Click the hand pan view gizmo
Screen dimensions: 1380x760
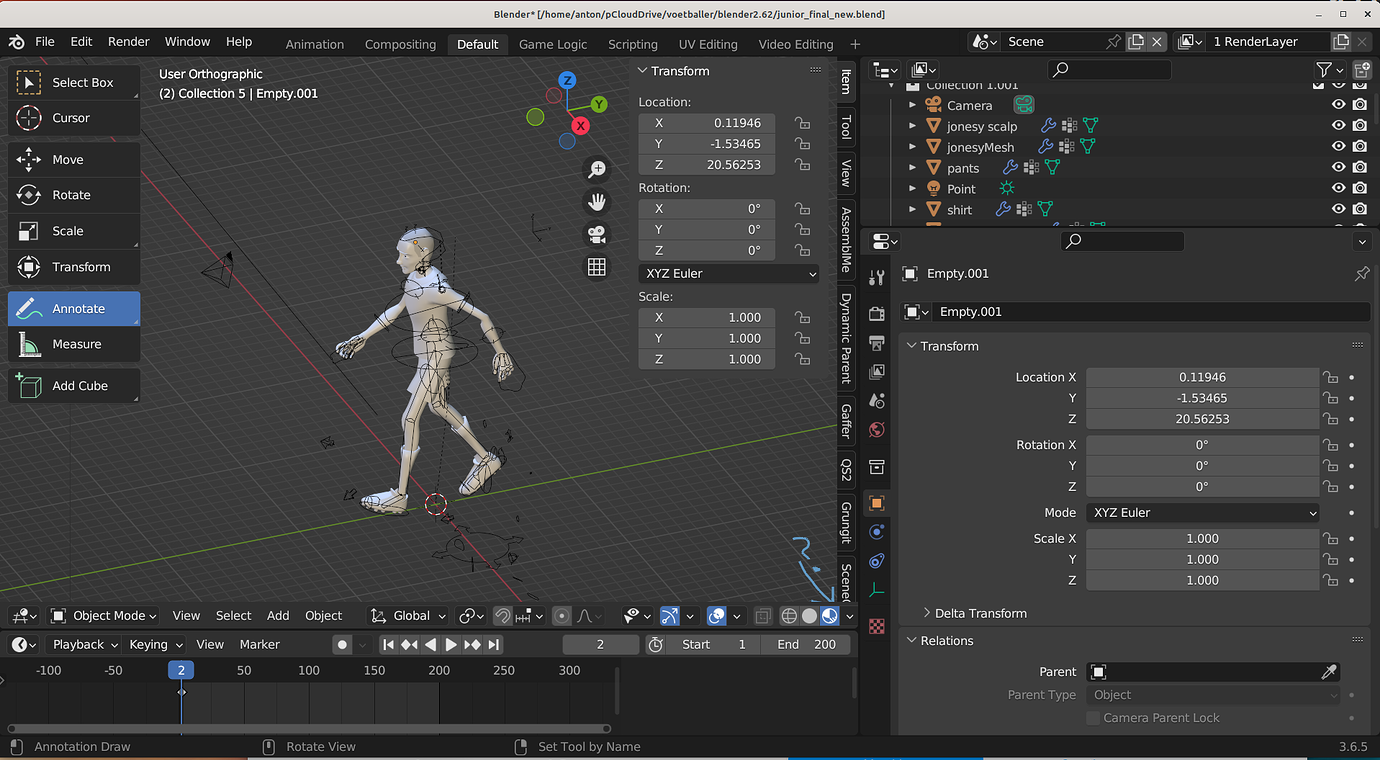[x=597, y=202]
